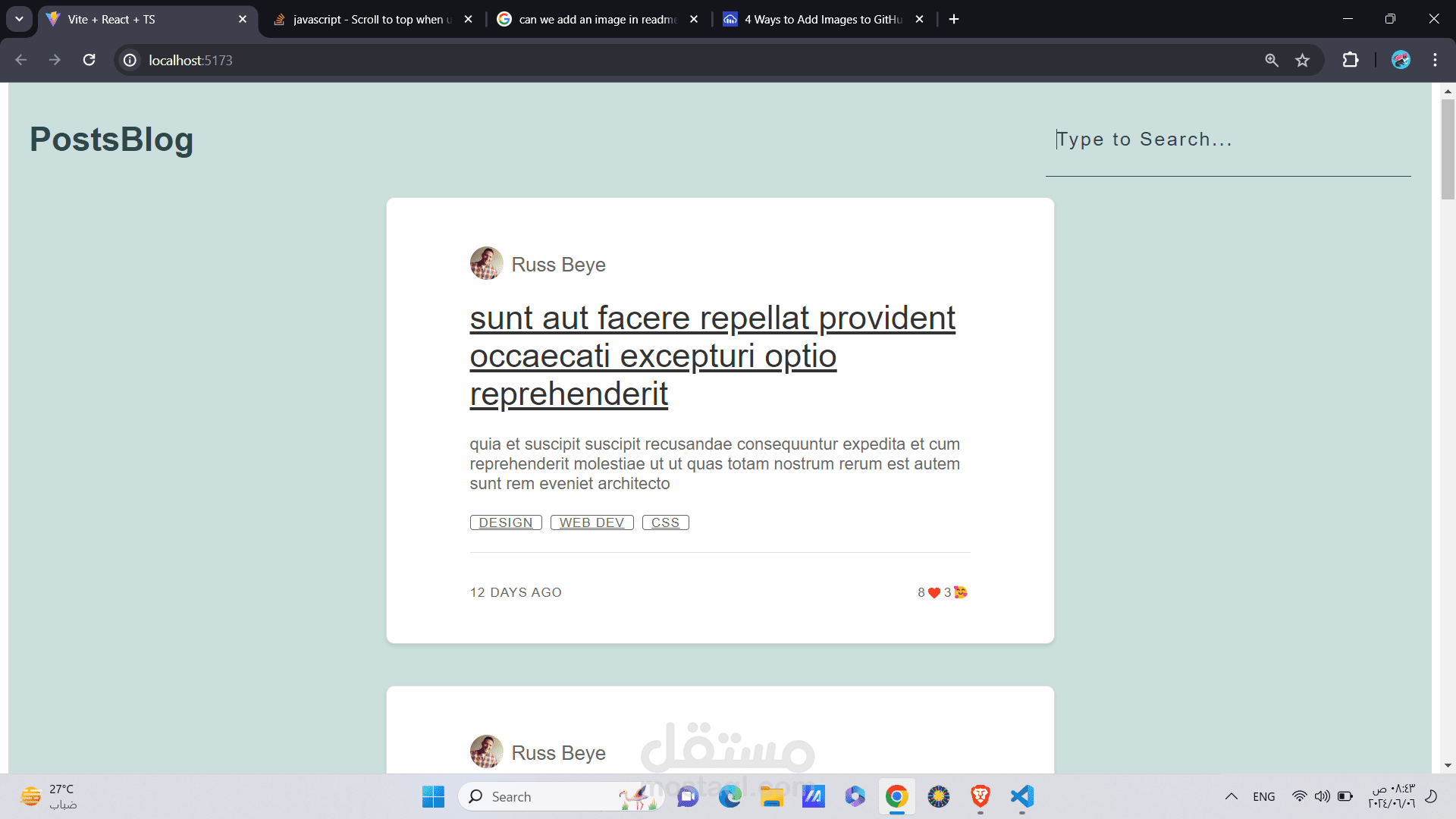Open post titled sunt aut facere repellat

[712, 356]
